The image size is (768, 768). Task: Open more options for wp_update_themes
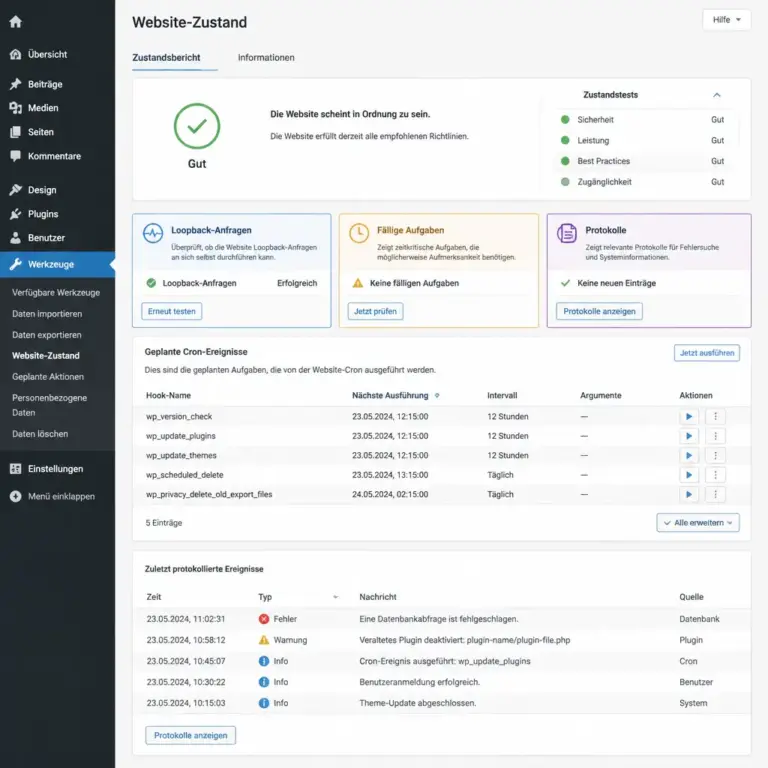pos(716,456)
